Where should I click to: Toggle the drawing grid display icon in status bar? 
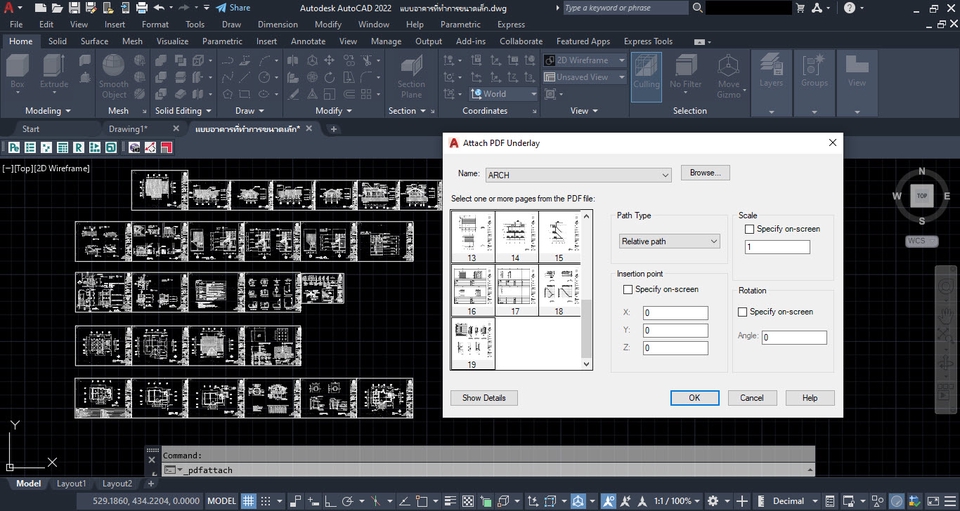point(249,501)
